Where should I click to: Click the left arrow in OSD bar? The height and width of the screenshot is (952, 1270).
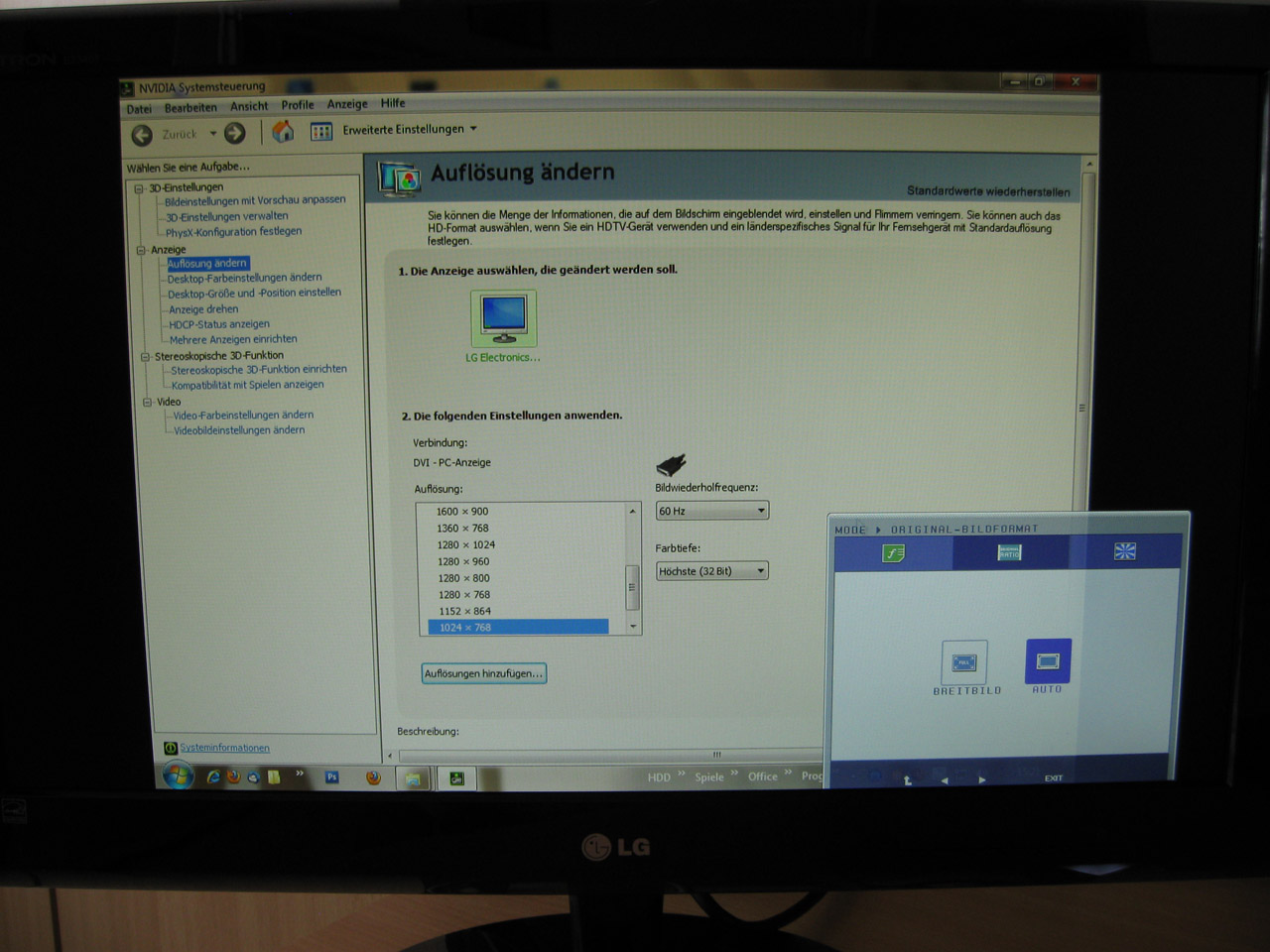pyautogui.click(x=944, y=780)
